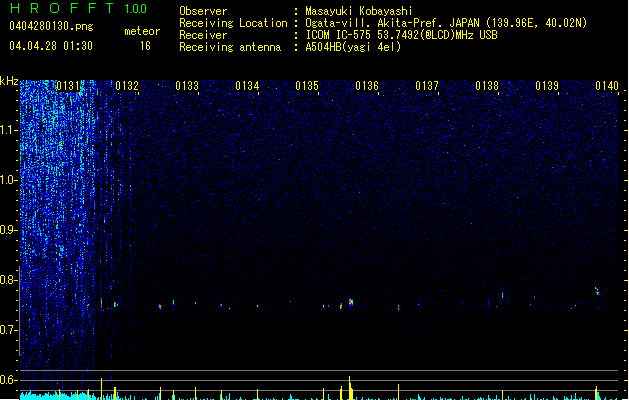Click the 0131 time marker
629x400 pixels.
[68, 86]
